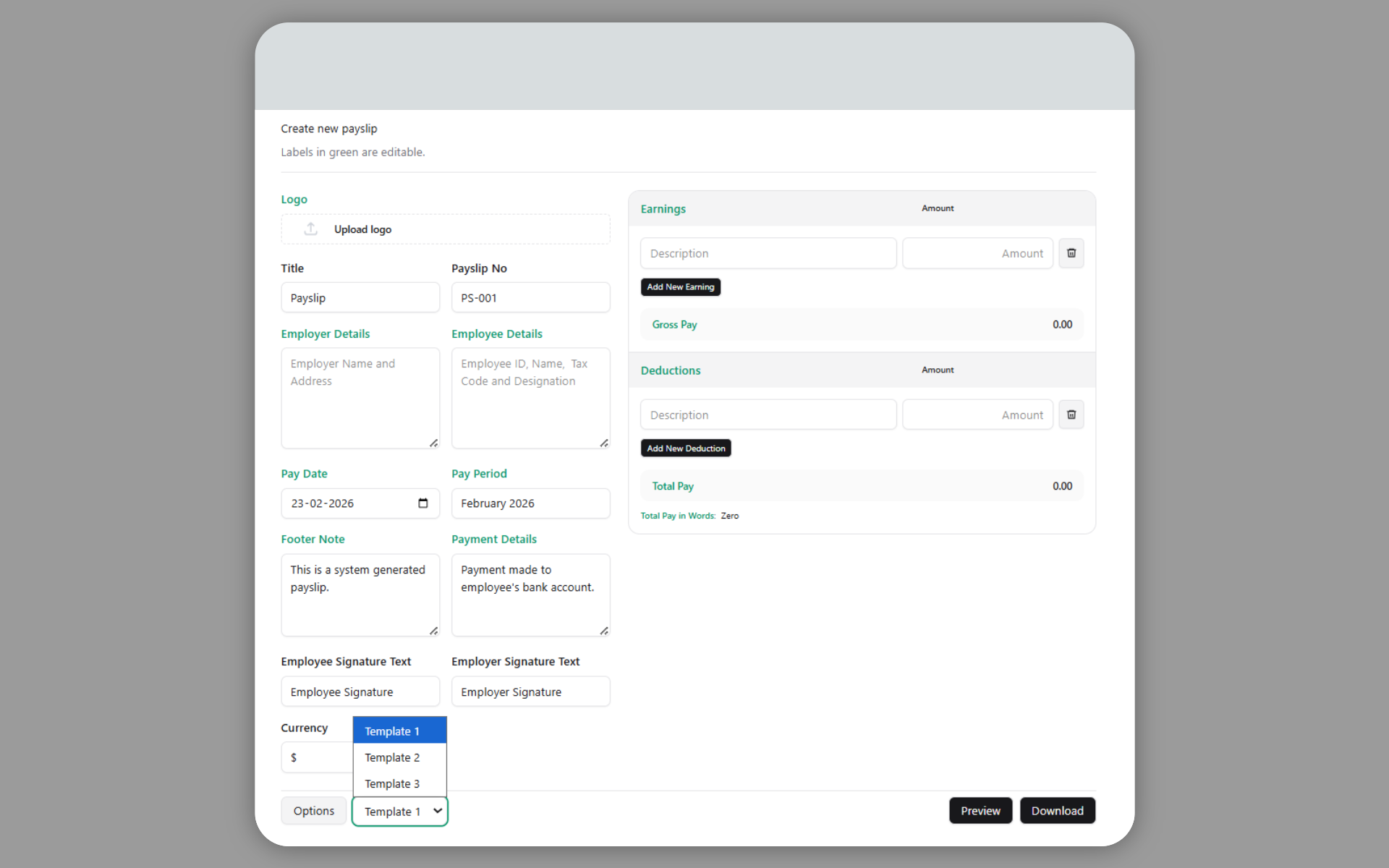Click the resize handle of the Employee Details box
Image resolution: width=1389 pixels, height=868 pixels.
605,443
